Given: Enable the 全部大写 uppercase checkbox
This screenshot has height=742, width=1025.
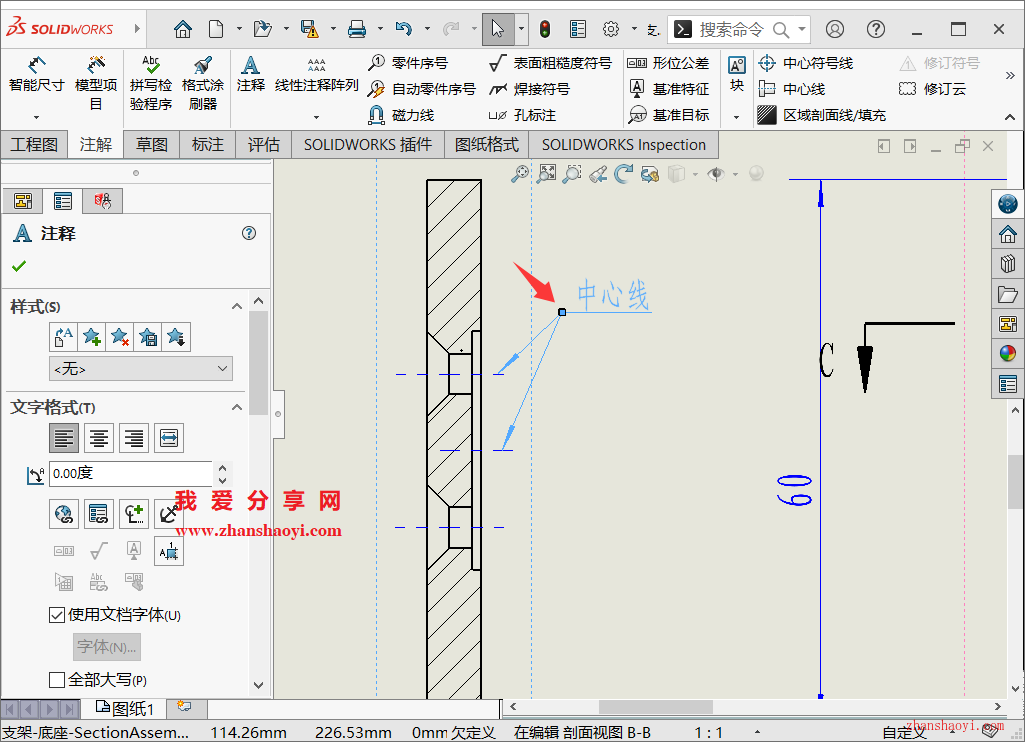Looking at the screenshot, I should [x=57, y=680].
